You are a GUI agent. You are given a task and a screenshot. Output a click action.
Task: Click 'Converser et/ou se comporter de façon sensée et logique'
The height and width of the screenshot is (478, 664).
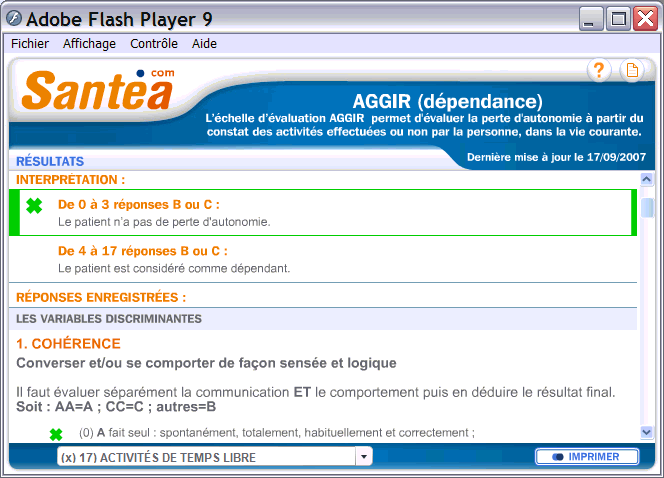206,363
